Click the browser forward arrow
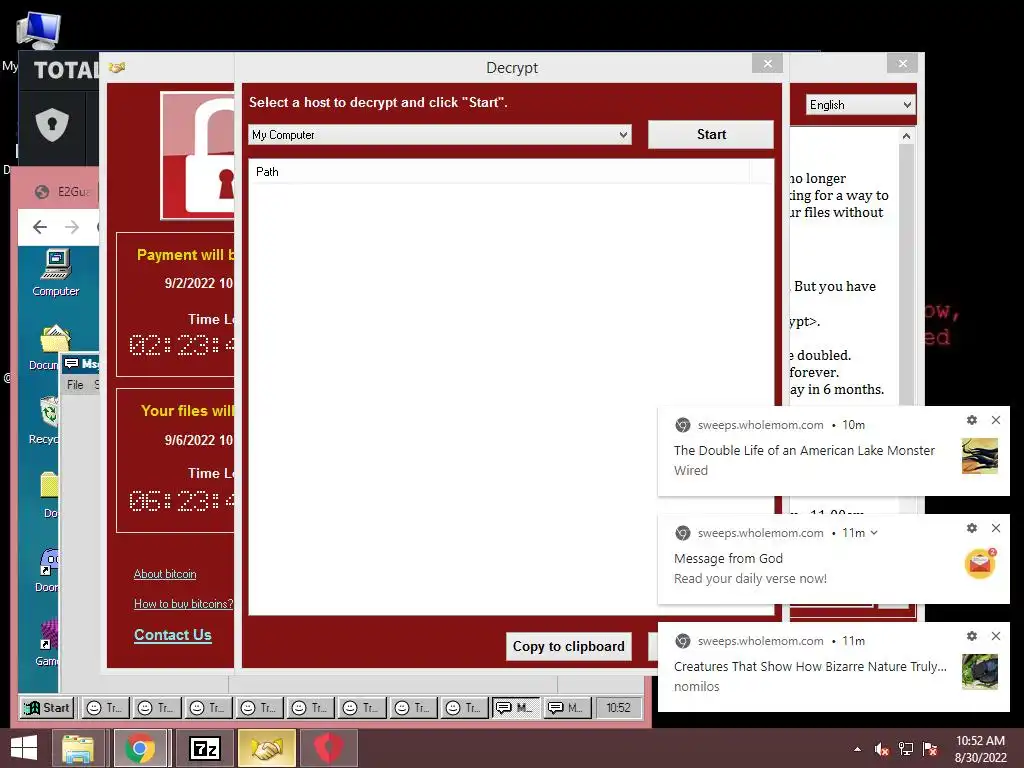Screen dimensions: 1024x768 (72, 227)
